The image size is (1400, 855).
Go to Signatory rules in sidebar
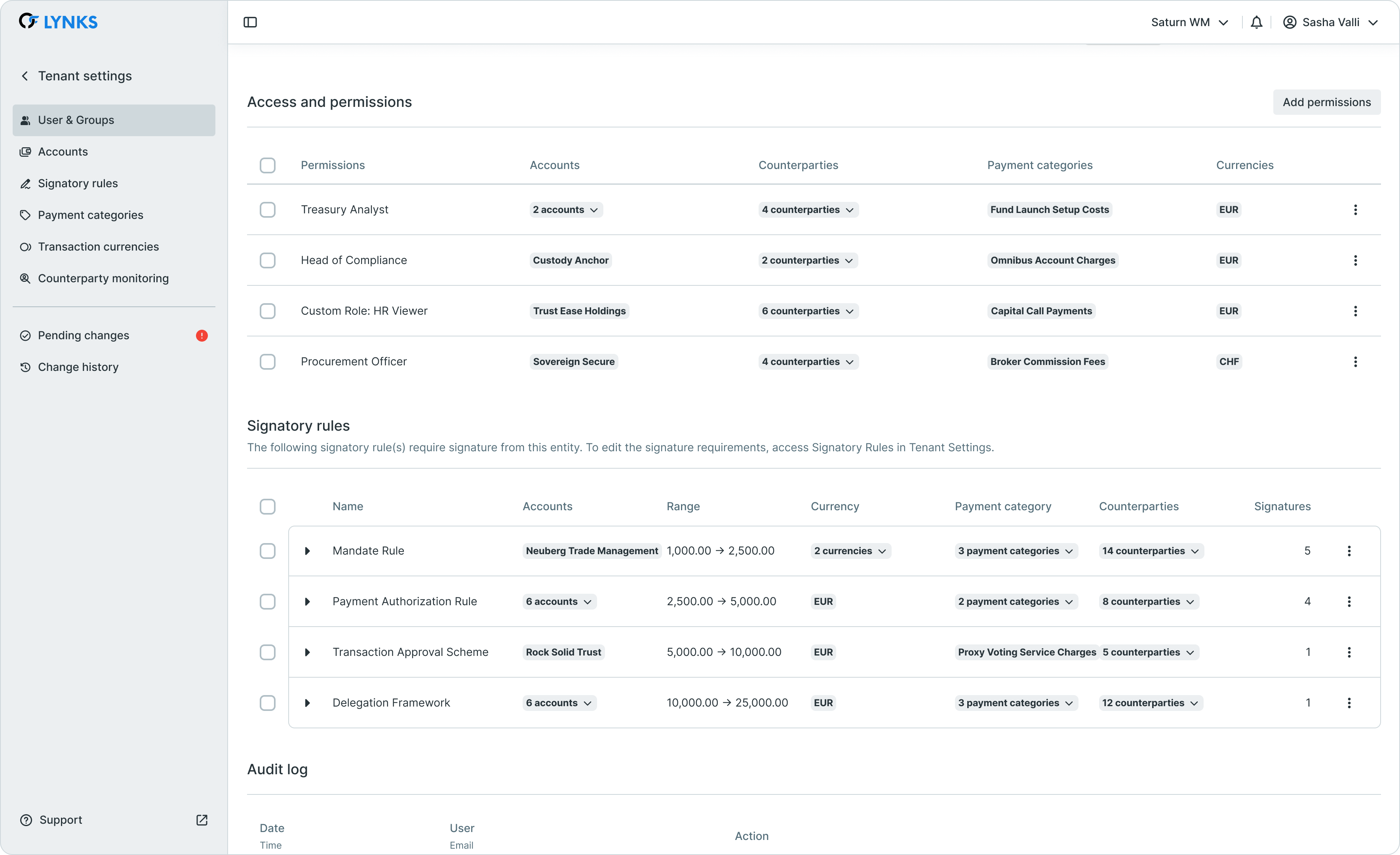click(78, 184)
